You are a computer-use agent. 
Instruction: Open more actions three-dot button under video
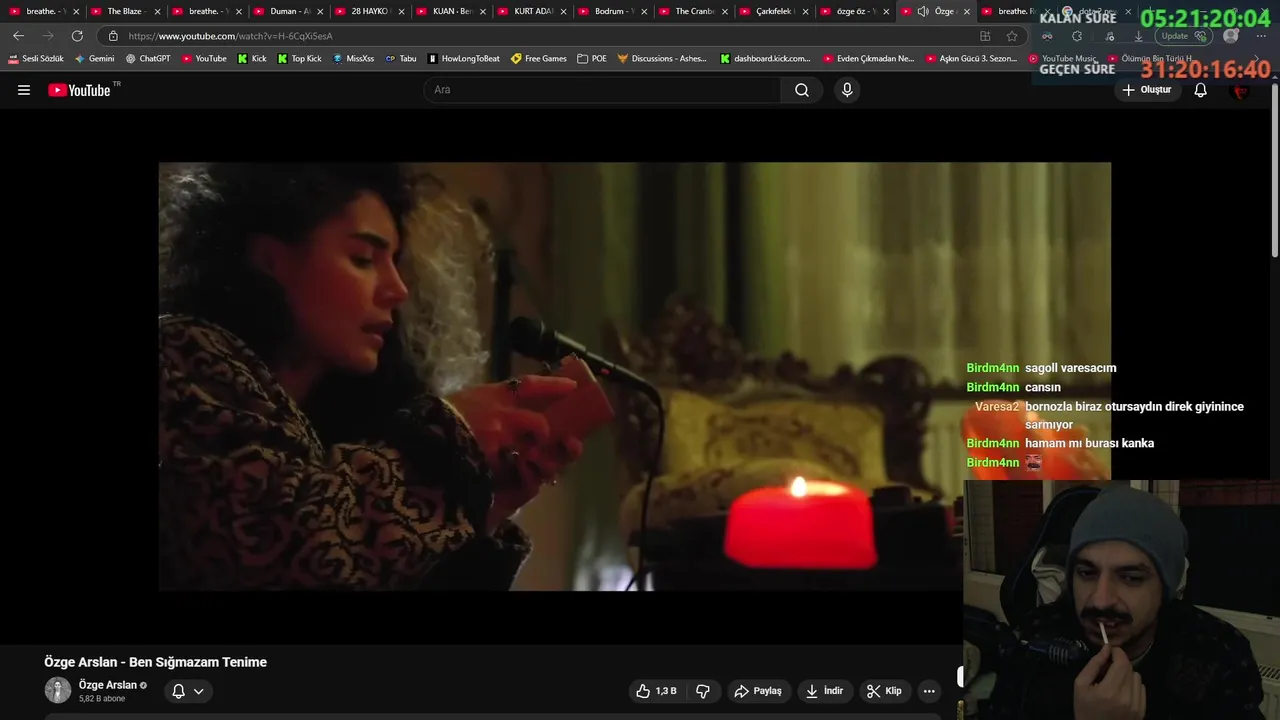(x=929, y=691)
